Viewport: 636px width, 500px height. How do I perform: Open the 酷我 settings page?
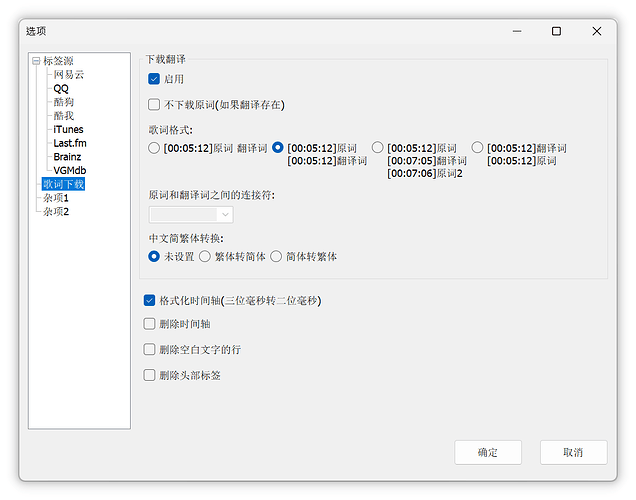coord(64,116)
